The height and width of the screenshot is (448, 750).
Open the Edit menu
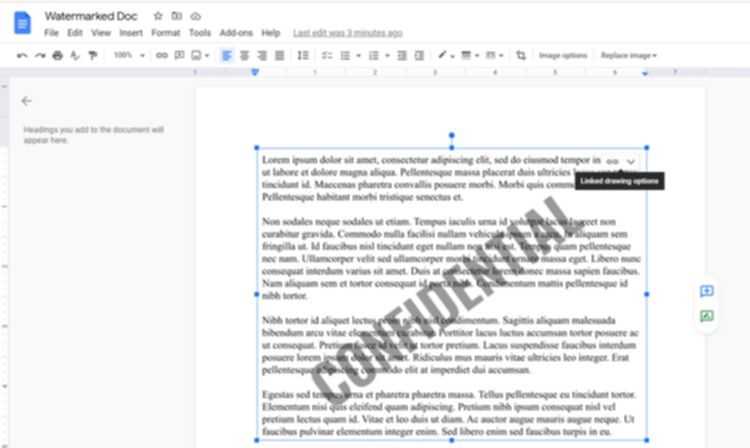coord(75,33)
